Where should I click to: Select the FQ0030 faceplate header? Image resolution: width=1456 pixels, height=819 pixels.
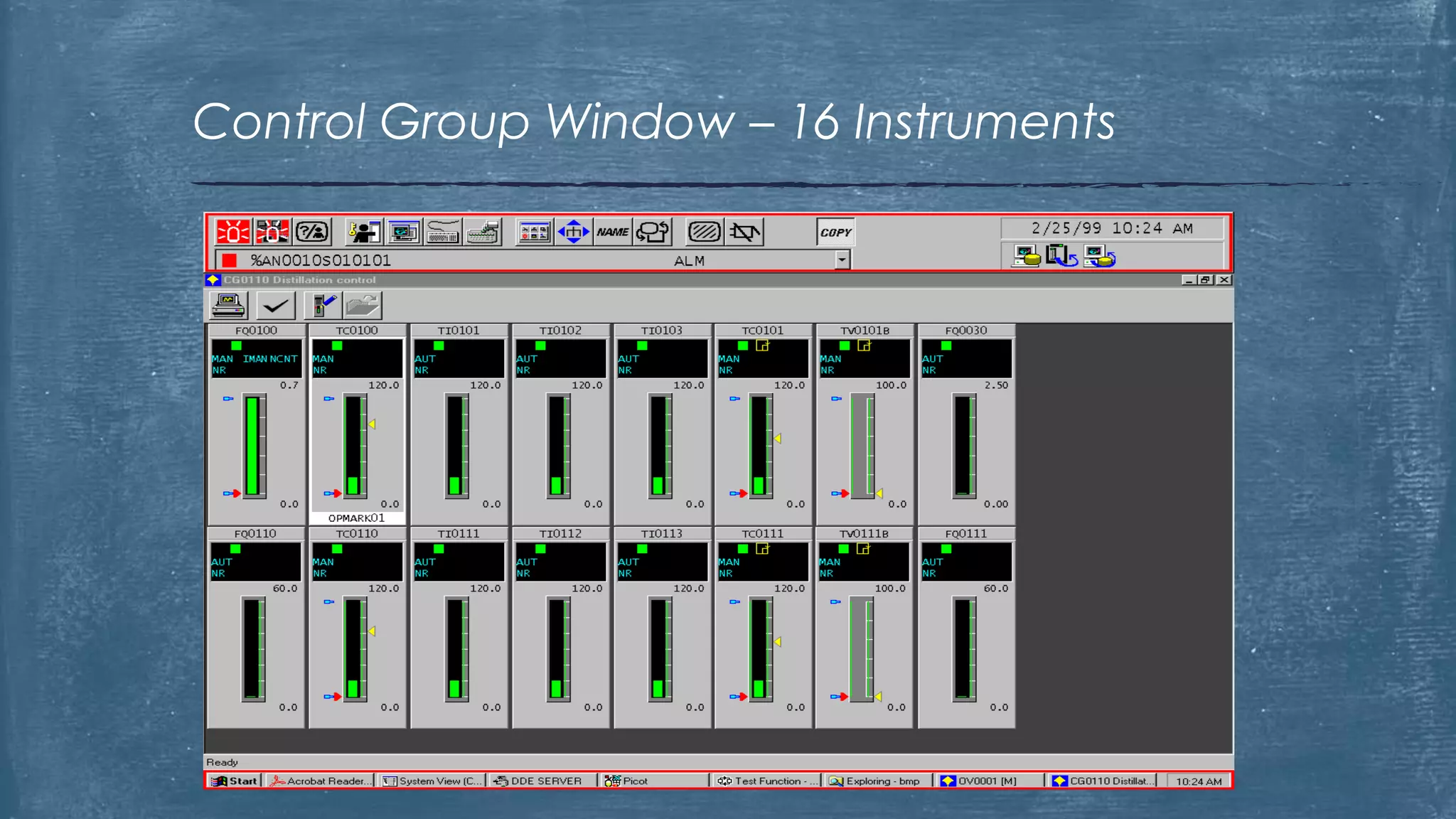click(966, 331)
